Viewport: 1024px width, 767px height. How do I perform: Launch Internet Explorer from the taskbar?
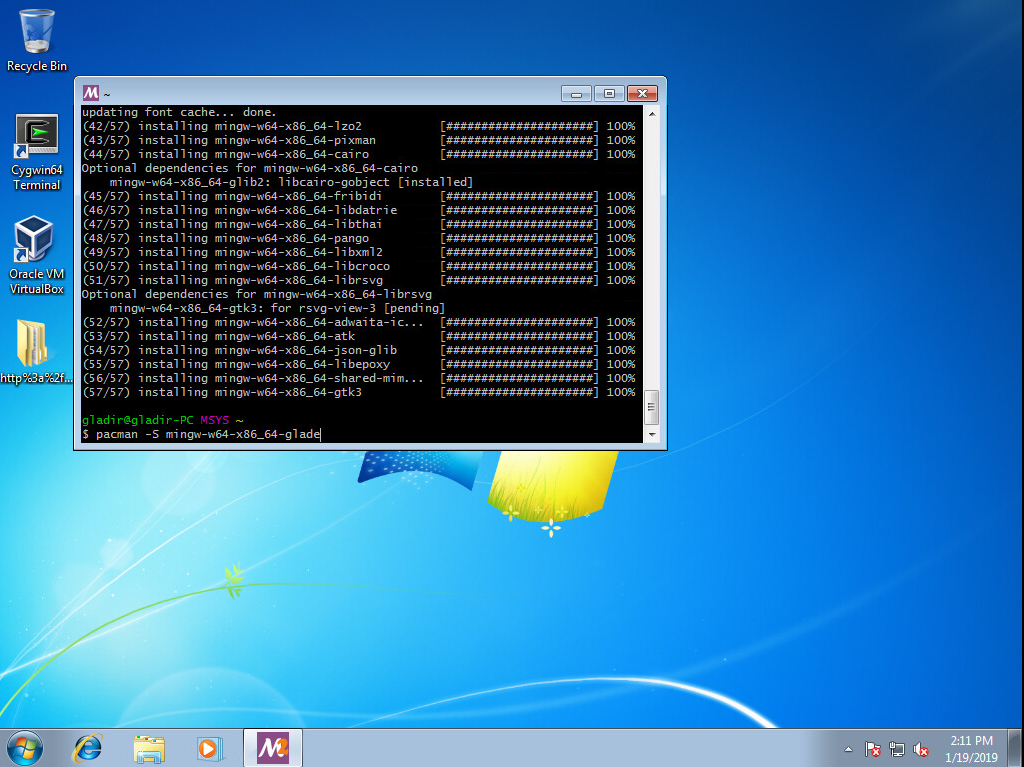point(89,747)
